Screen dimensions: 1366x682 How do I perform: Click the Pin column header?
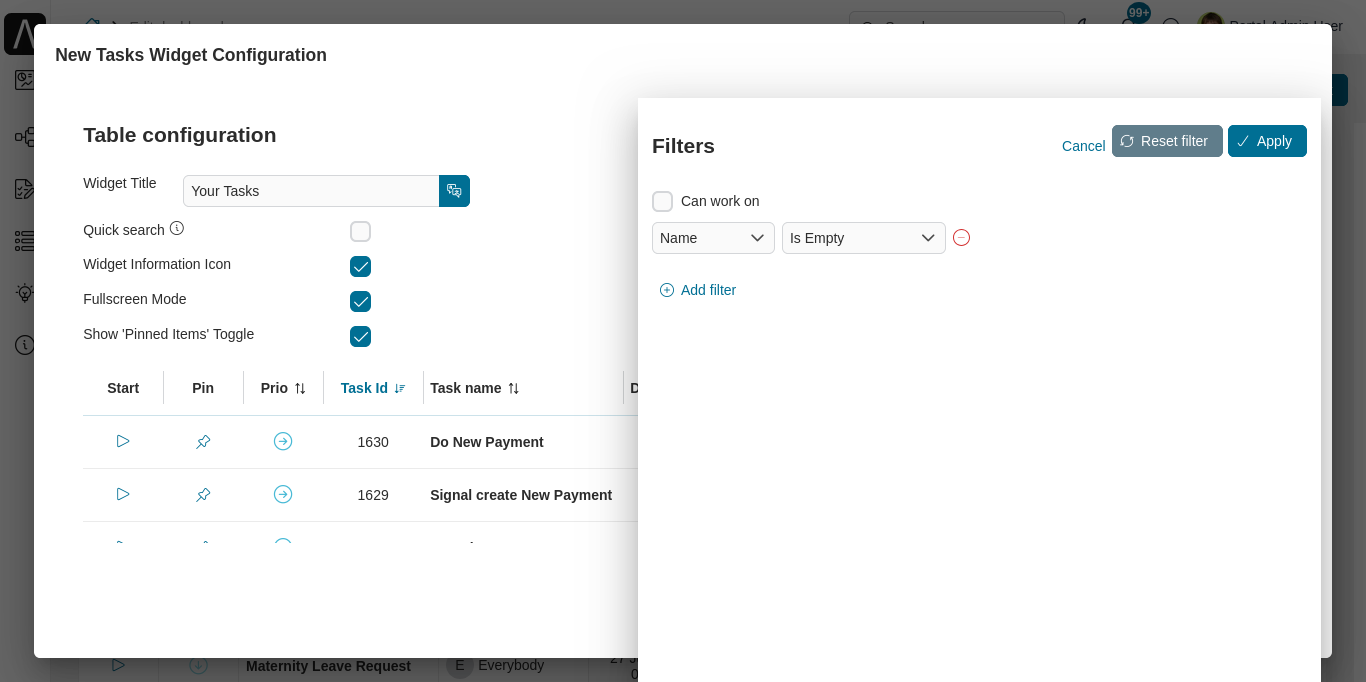point(203,388)
